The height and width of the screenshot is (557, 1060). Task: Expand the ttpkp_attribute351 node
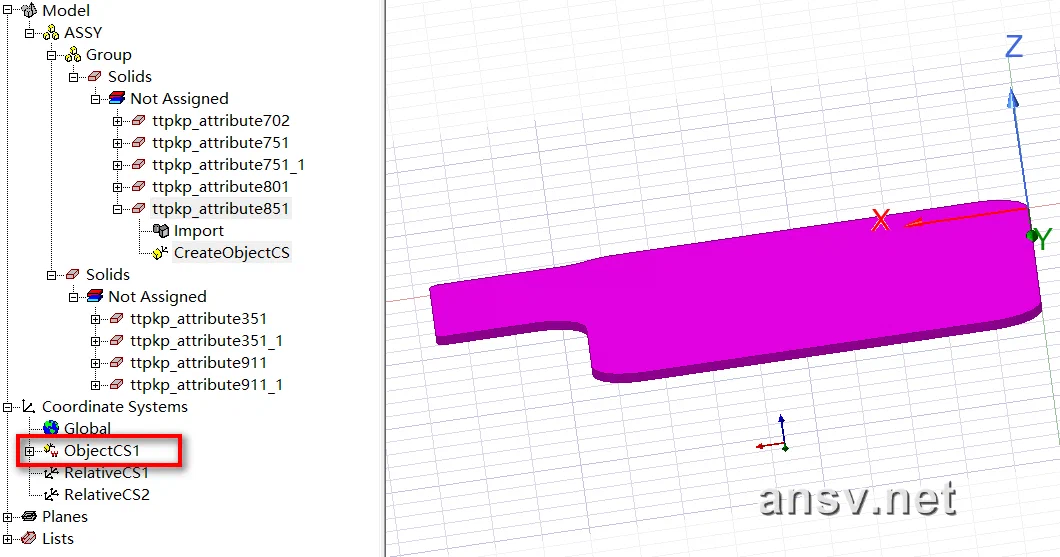click(x=95, y=319)
